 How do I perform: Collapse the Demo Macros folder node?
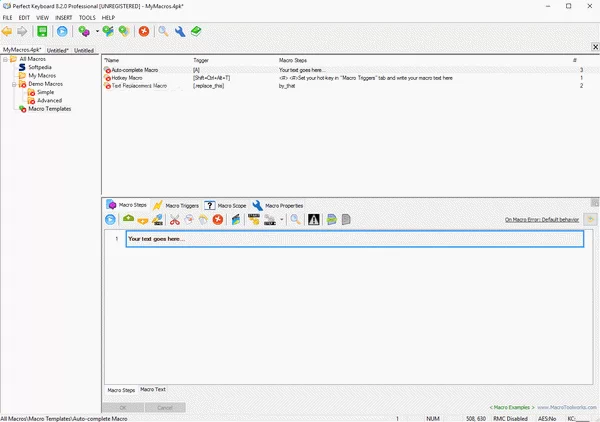point(14,84)
